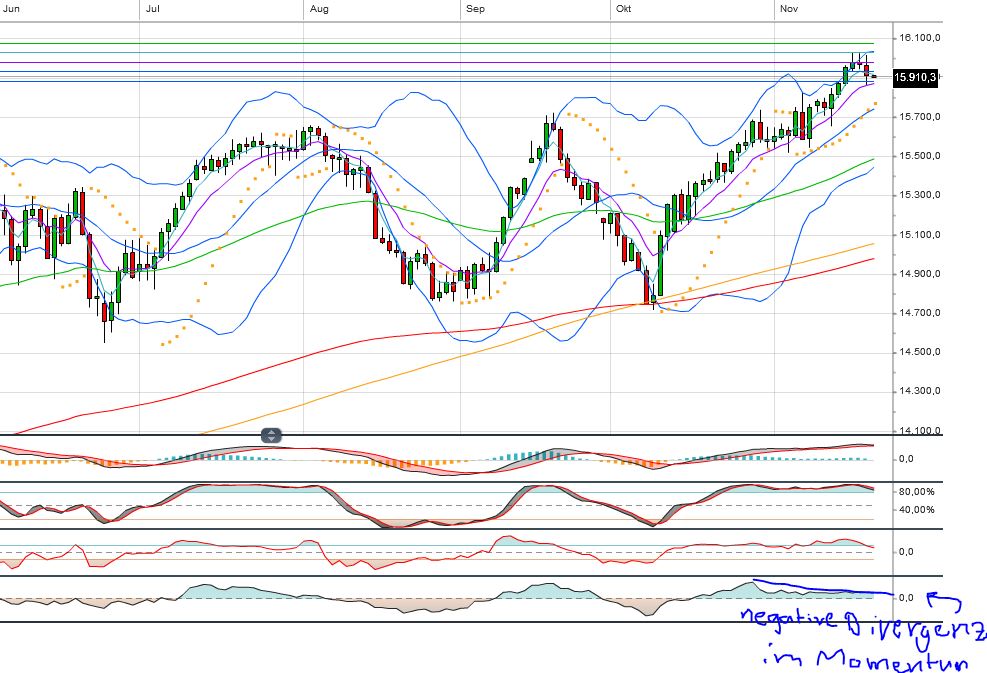Click the Nov month label
Screen dimensions: 987x673
pos(789,9)
